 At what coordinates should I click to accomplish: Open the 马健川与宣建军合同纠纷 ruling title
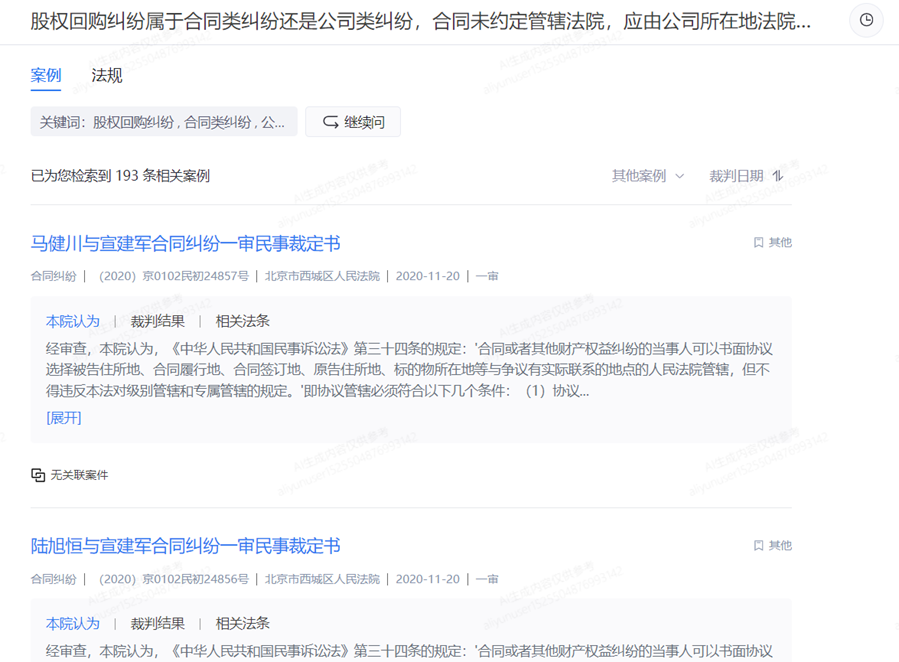[x=186, y=244]
